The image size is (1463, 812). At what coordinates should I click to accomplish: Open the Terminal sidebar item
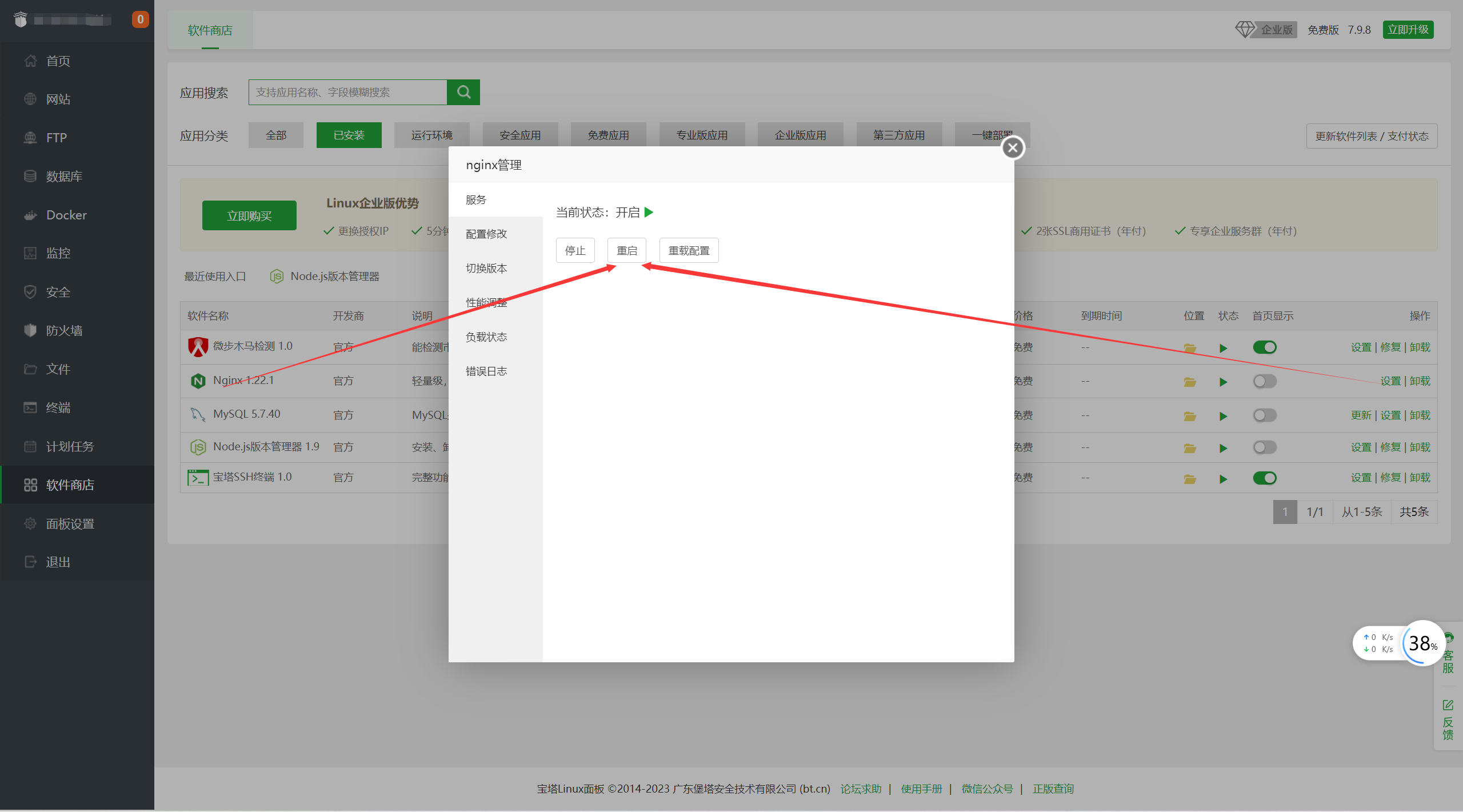point(58,407)
